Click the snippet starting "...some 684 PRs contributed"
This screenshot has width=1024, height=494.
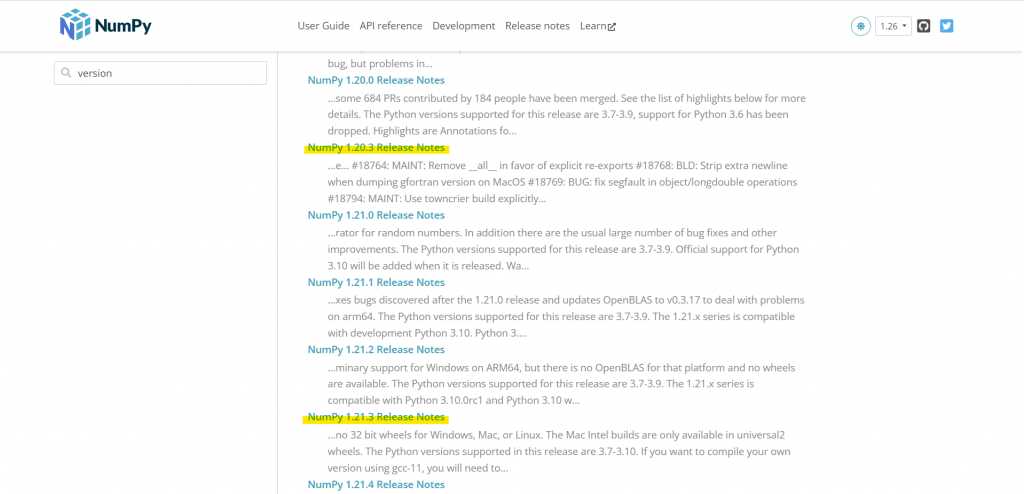pyautogui.click(x=567, y=114)
